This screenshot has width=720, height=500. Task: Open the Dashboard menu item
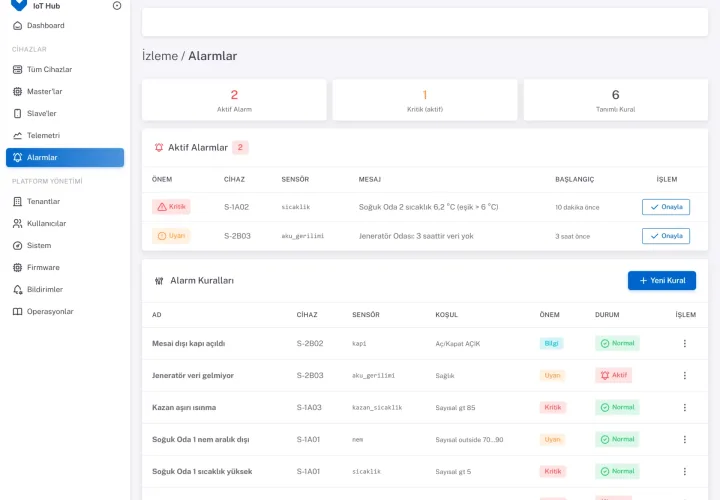coord(65,26)
